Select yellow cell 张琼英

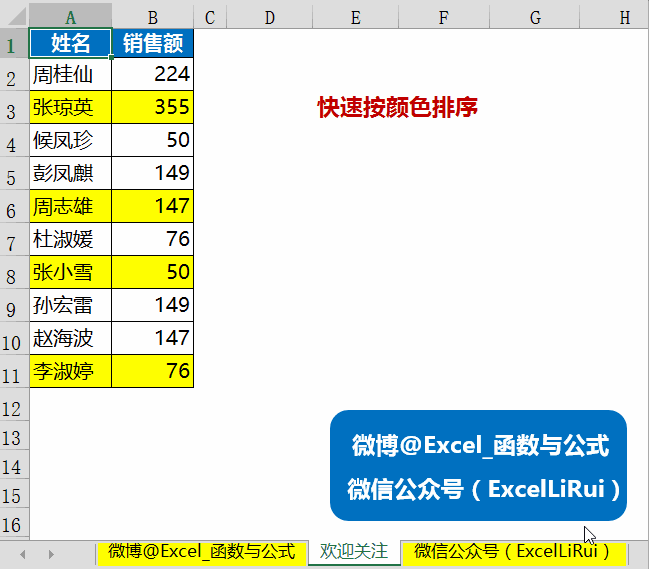pos(70,107)
